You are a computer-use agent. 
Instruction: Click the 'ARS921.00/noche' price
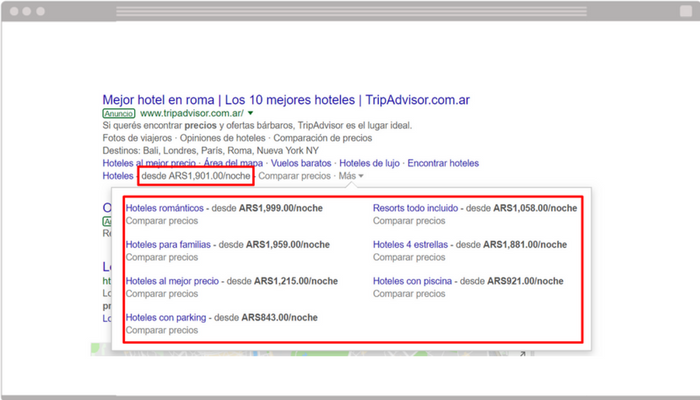[525, 281]
